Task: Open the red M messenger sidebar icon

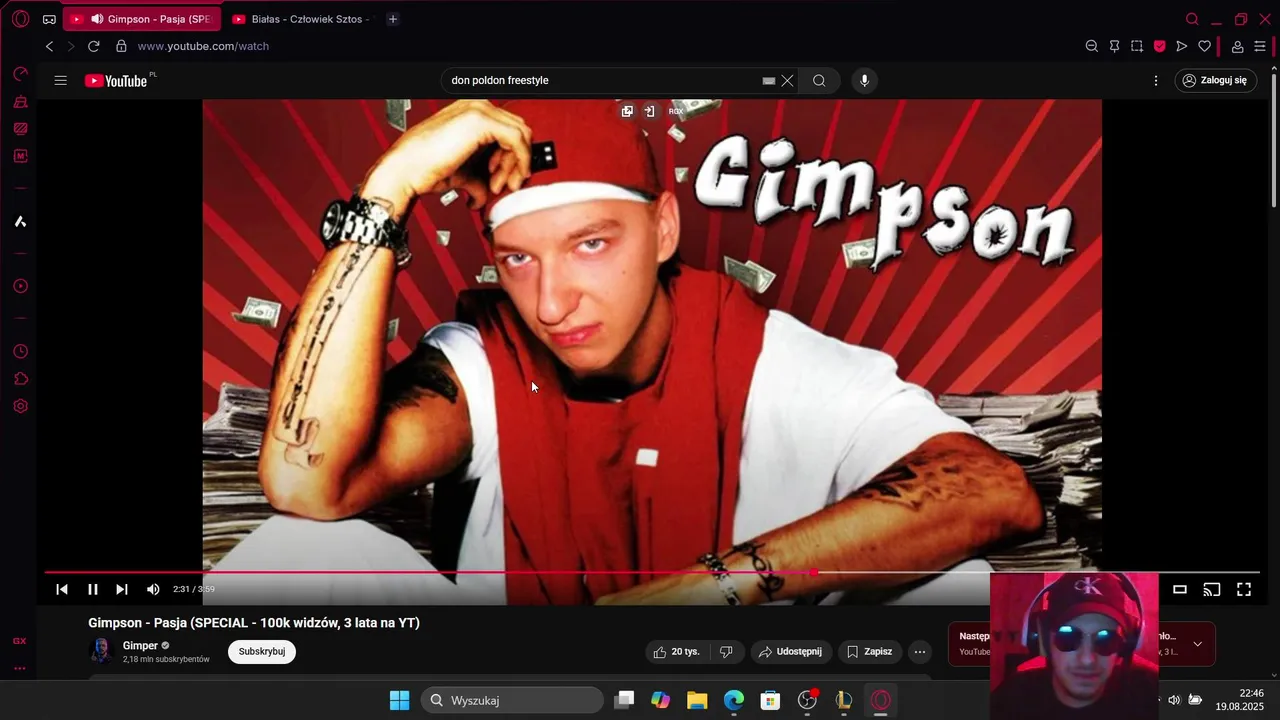Action: click(20, 156)
